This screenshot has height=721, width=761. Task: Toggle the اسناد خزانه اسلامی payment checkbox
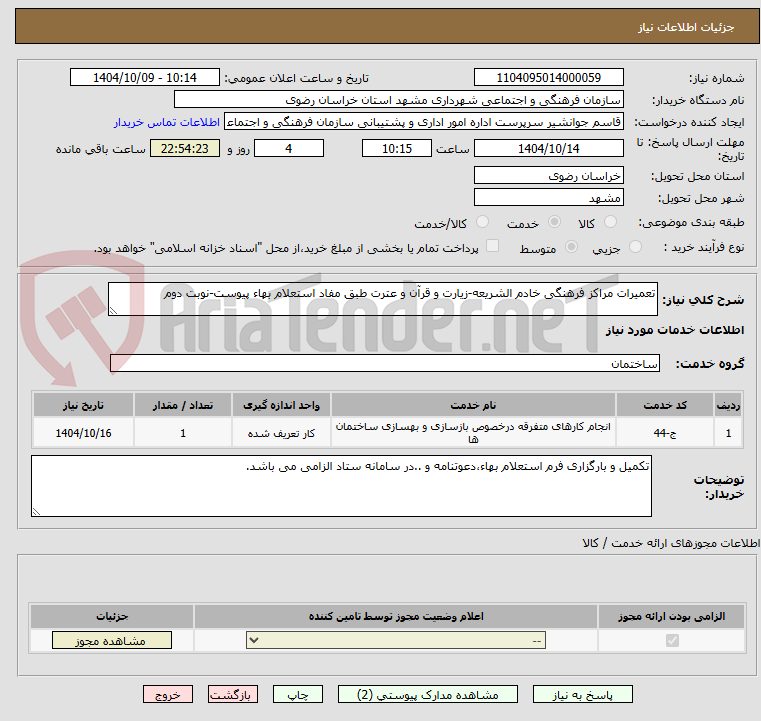pos(492,246)
